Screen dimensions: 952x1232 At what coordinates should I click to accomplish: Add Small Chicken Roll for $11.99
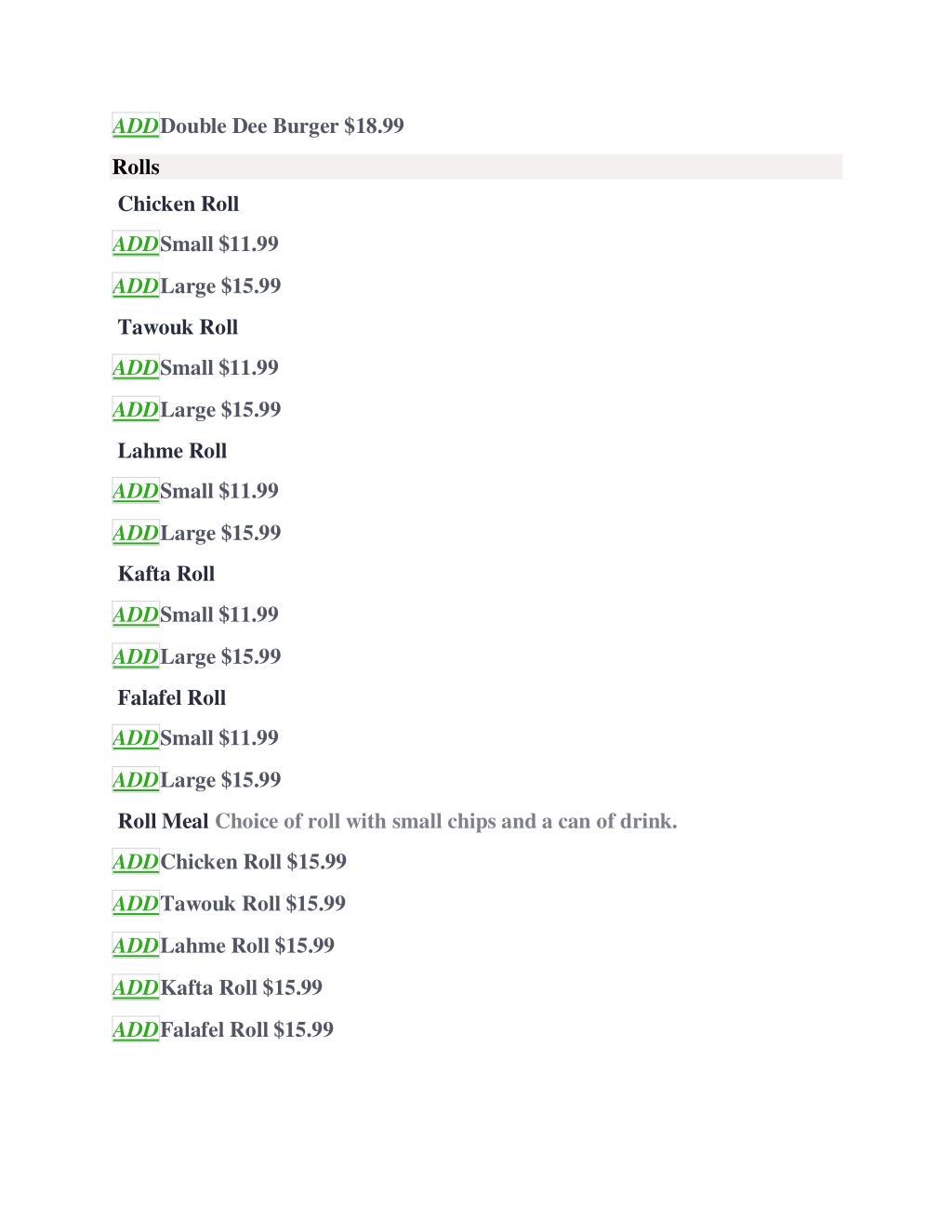coord(136,244)
